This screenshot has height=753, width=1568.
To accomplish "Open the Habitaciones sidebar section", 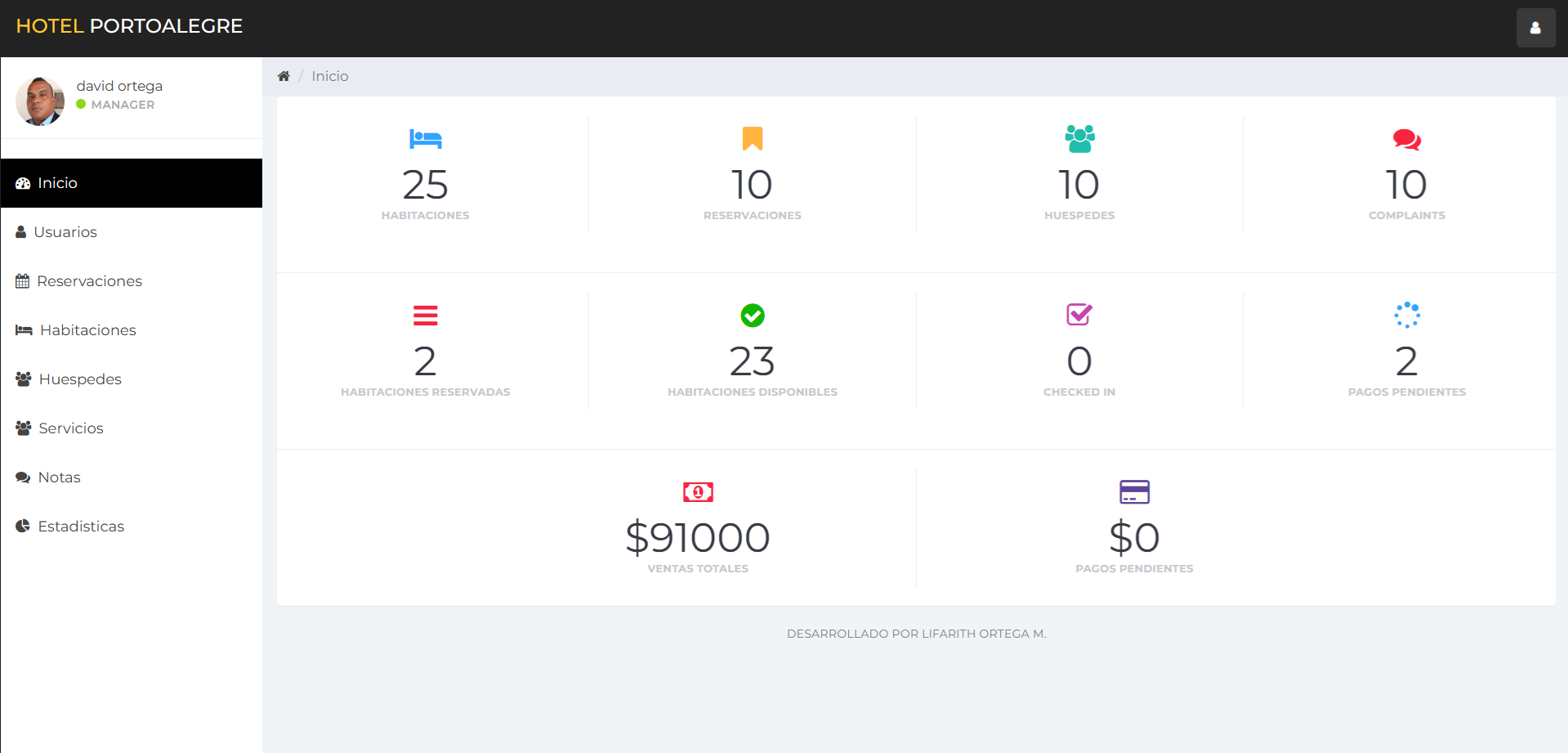I will click(x=87, y=330).
